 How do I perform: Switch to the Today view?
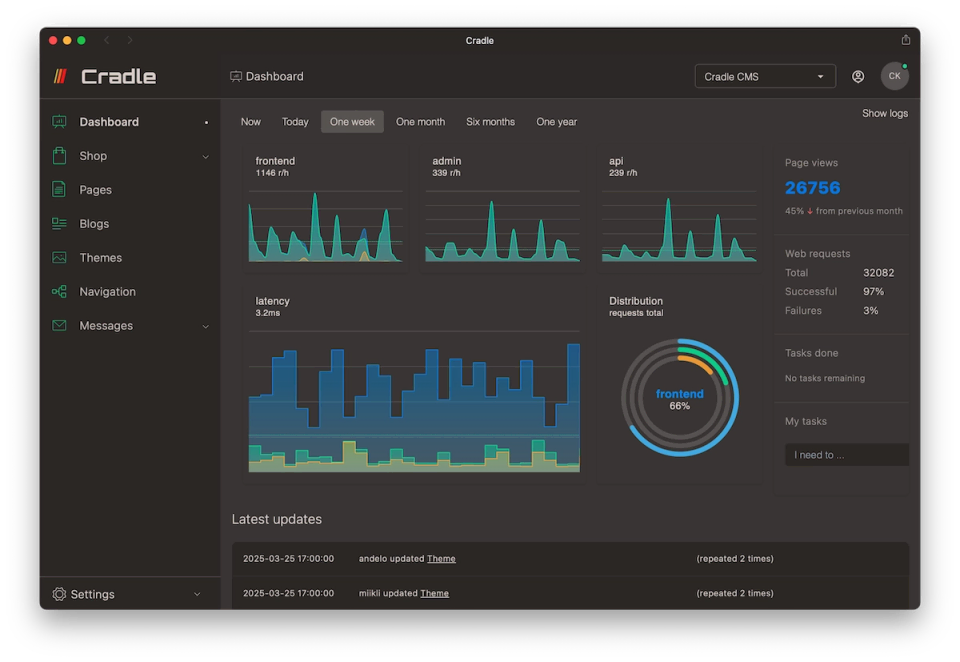click(295, 121)
